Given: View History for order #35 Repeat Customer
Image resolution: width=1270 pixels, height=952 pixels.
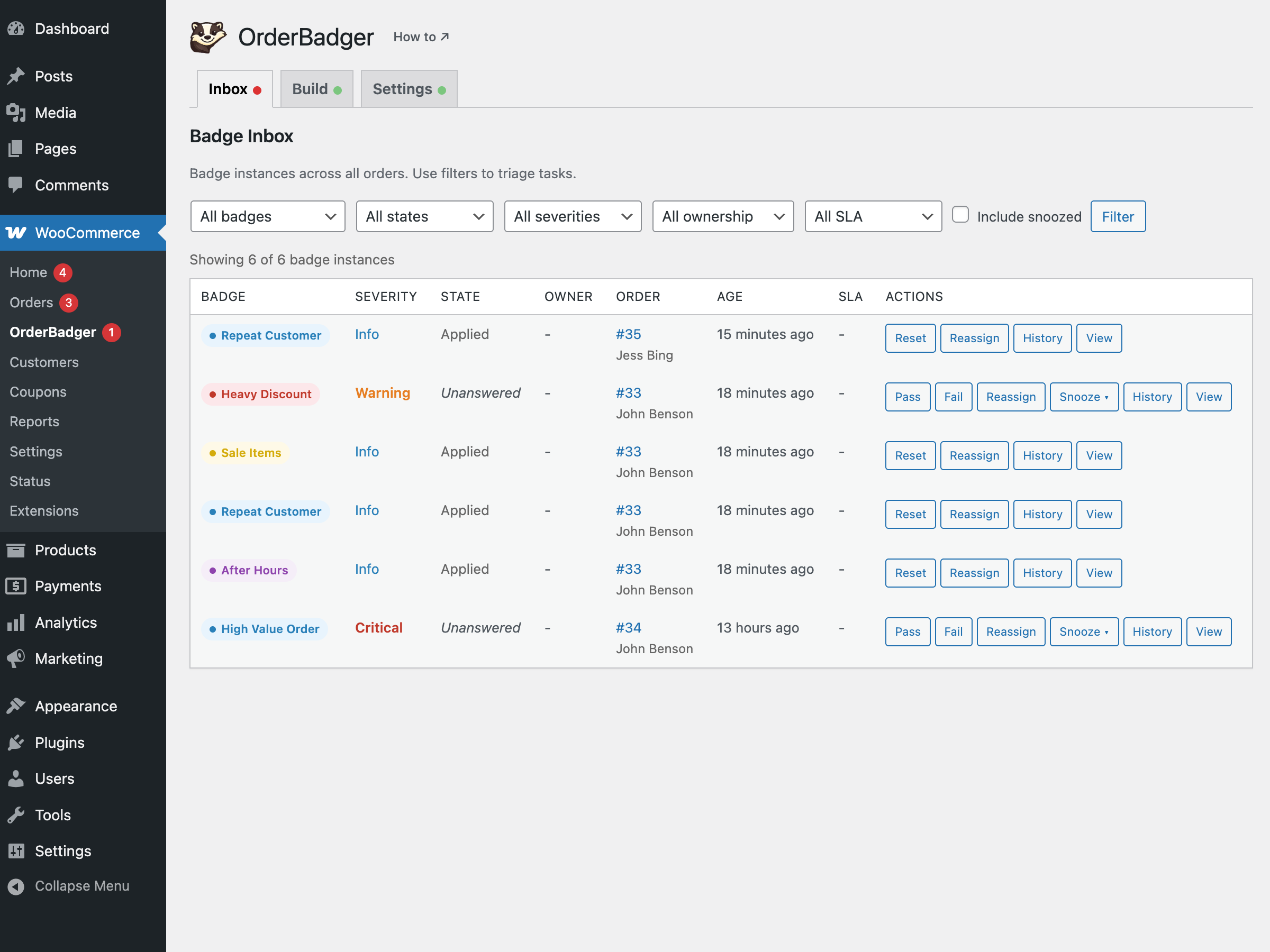Looking at the screenshot, I should 1042,338.
